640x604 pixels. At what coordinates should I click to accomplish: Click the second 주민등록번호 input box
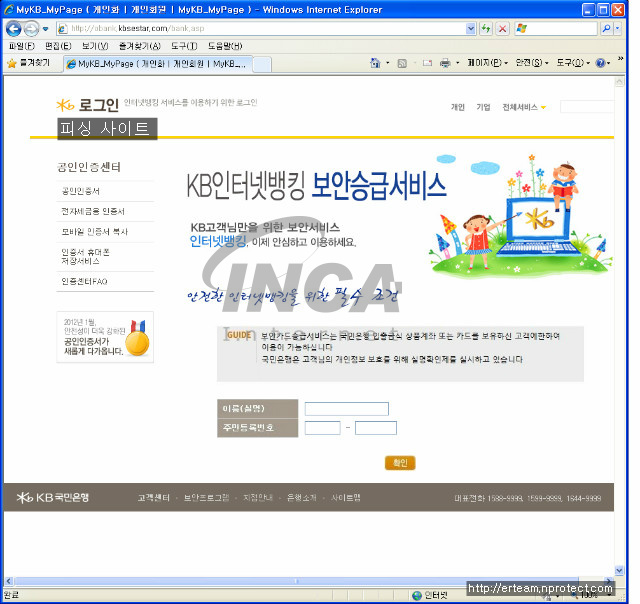(x=376, y=428)
